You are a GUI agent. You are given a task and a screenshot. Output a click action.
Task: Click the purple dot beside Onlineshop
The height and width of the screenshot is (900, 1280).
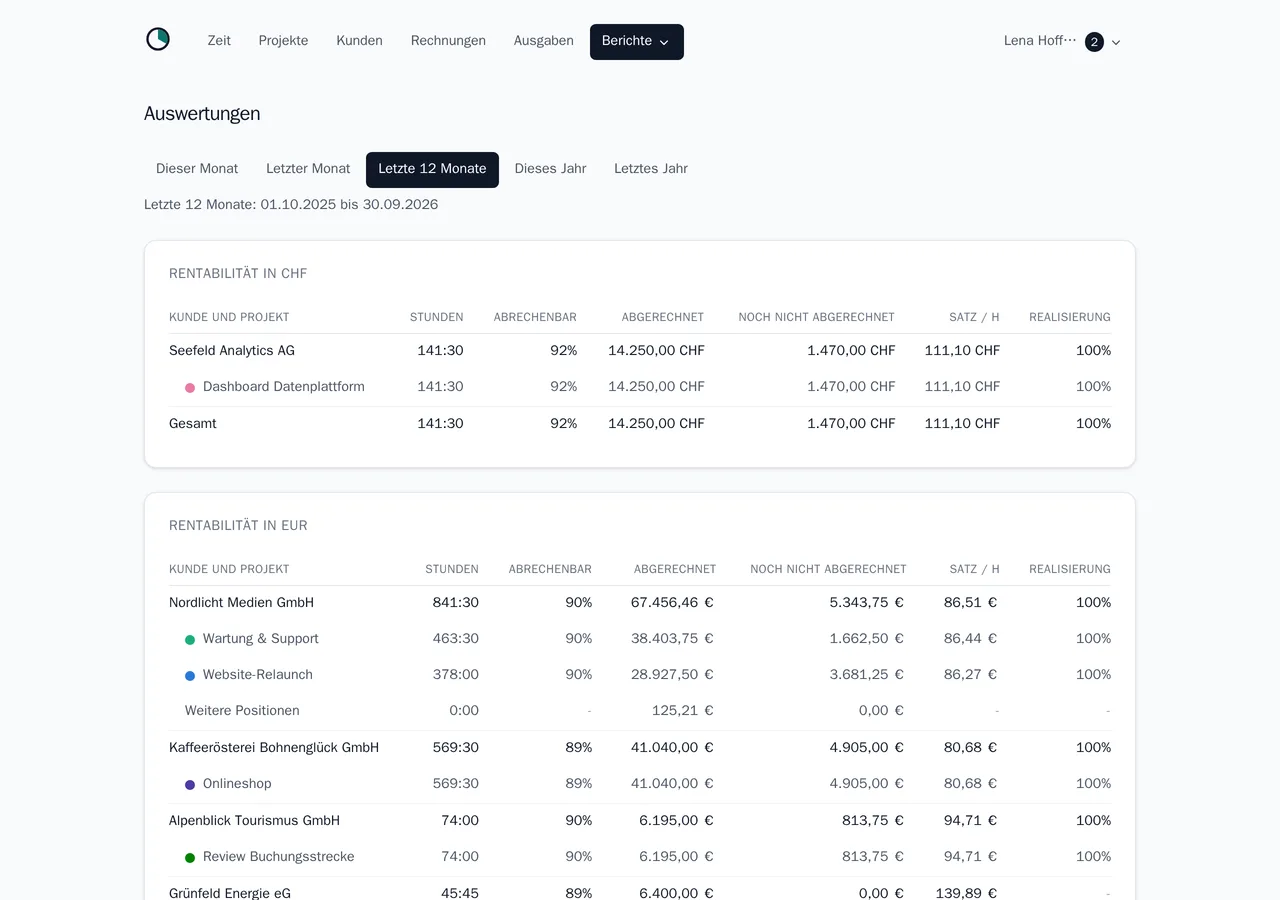(190, 785)
